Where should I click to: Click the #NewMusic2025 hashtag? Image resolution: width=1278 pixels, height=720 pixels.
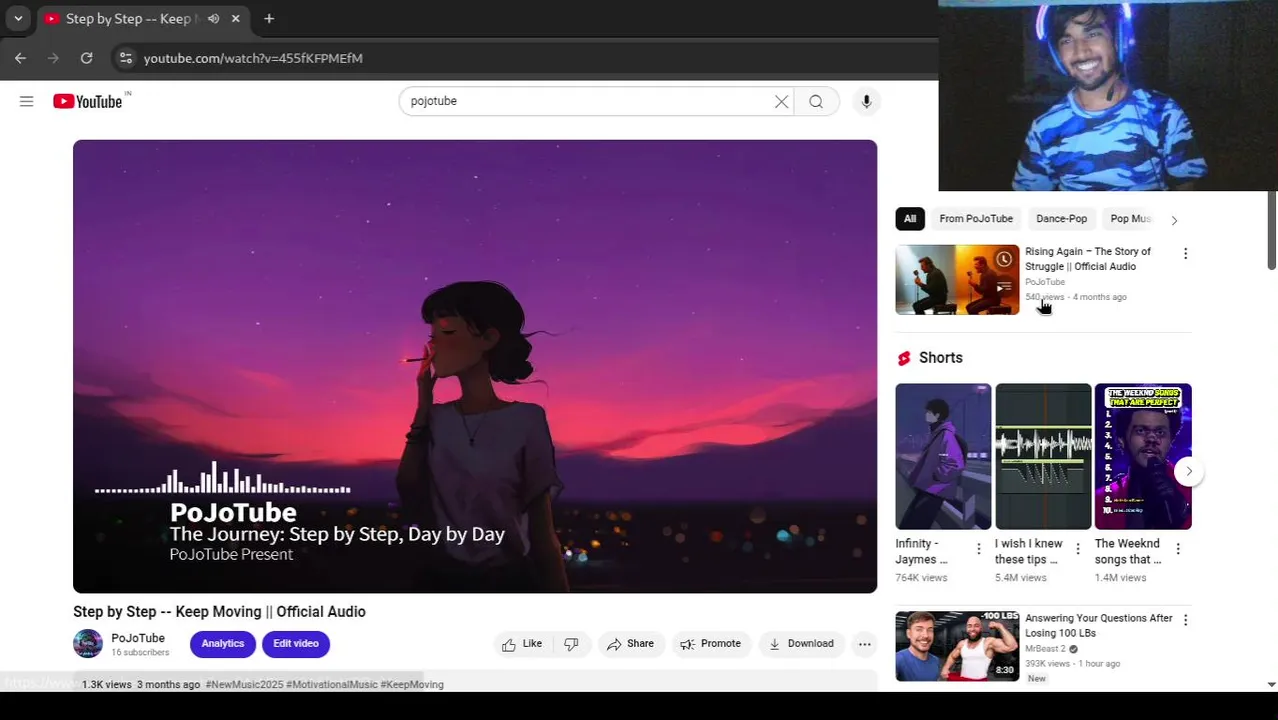[x=244, y=685]
